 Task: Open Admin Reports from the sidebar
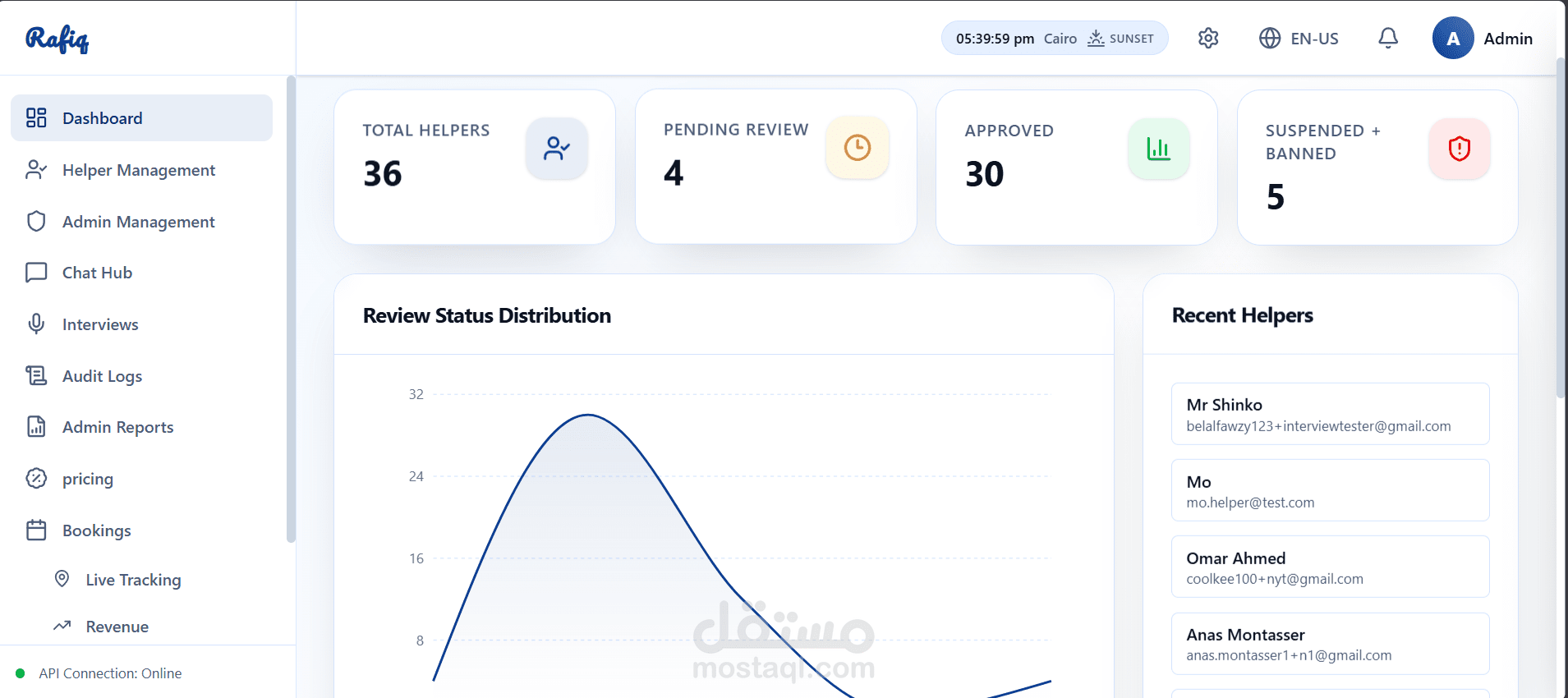click(x=141, y=426)
